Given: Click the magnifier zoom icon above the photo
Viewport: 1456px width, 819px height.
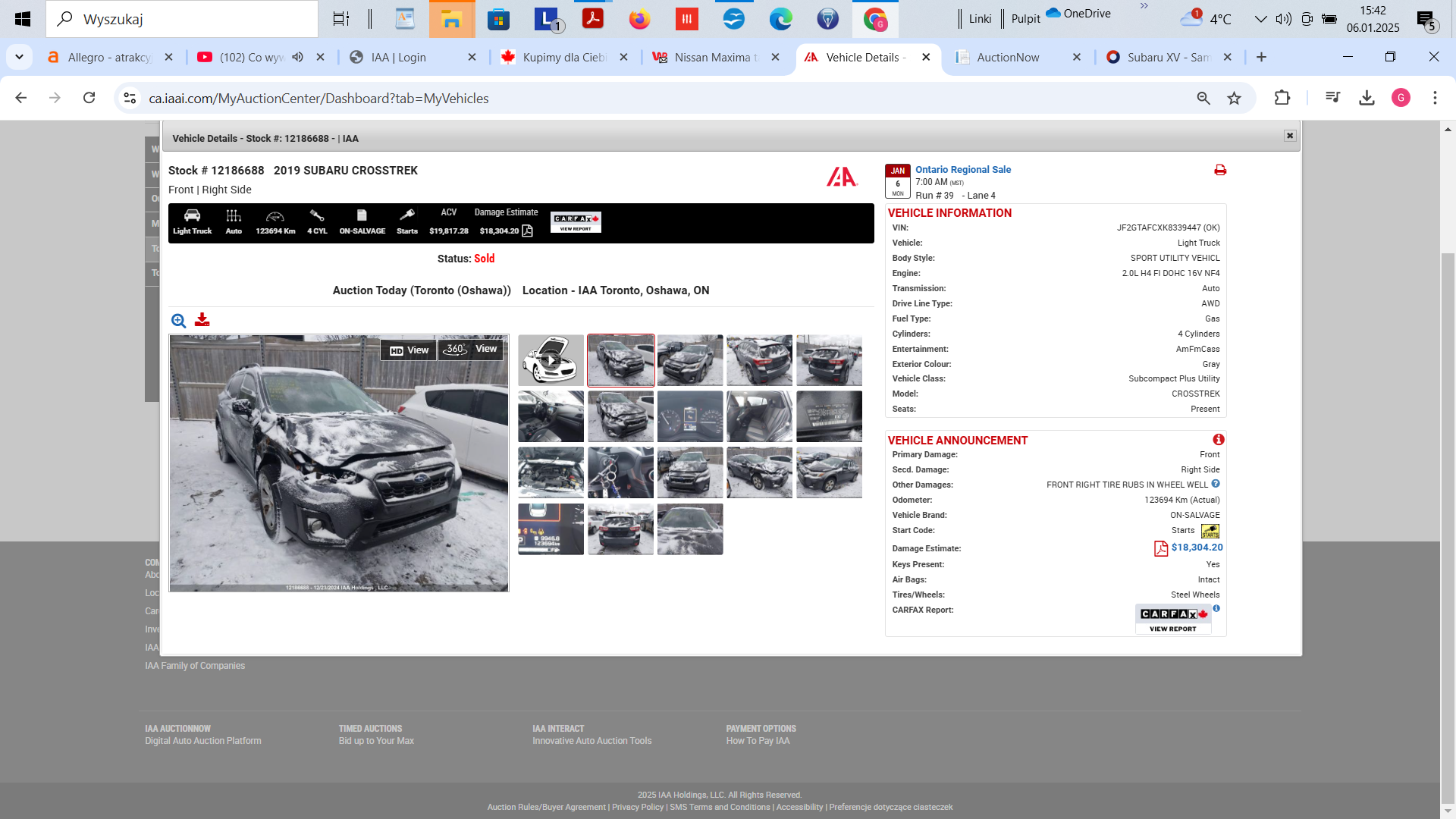Looking at the screenshot, I should point(178,321).
